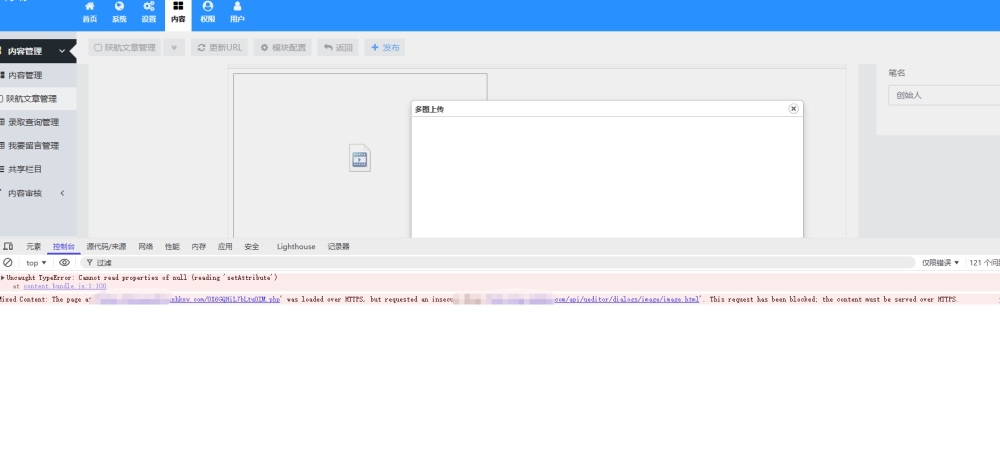Switch to the Lighthouse DevTools tab
Screen dimensions: 1000x455
tap(296, 246)
